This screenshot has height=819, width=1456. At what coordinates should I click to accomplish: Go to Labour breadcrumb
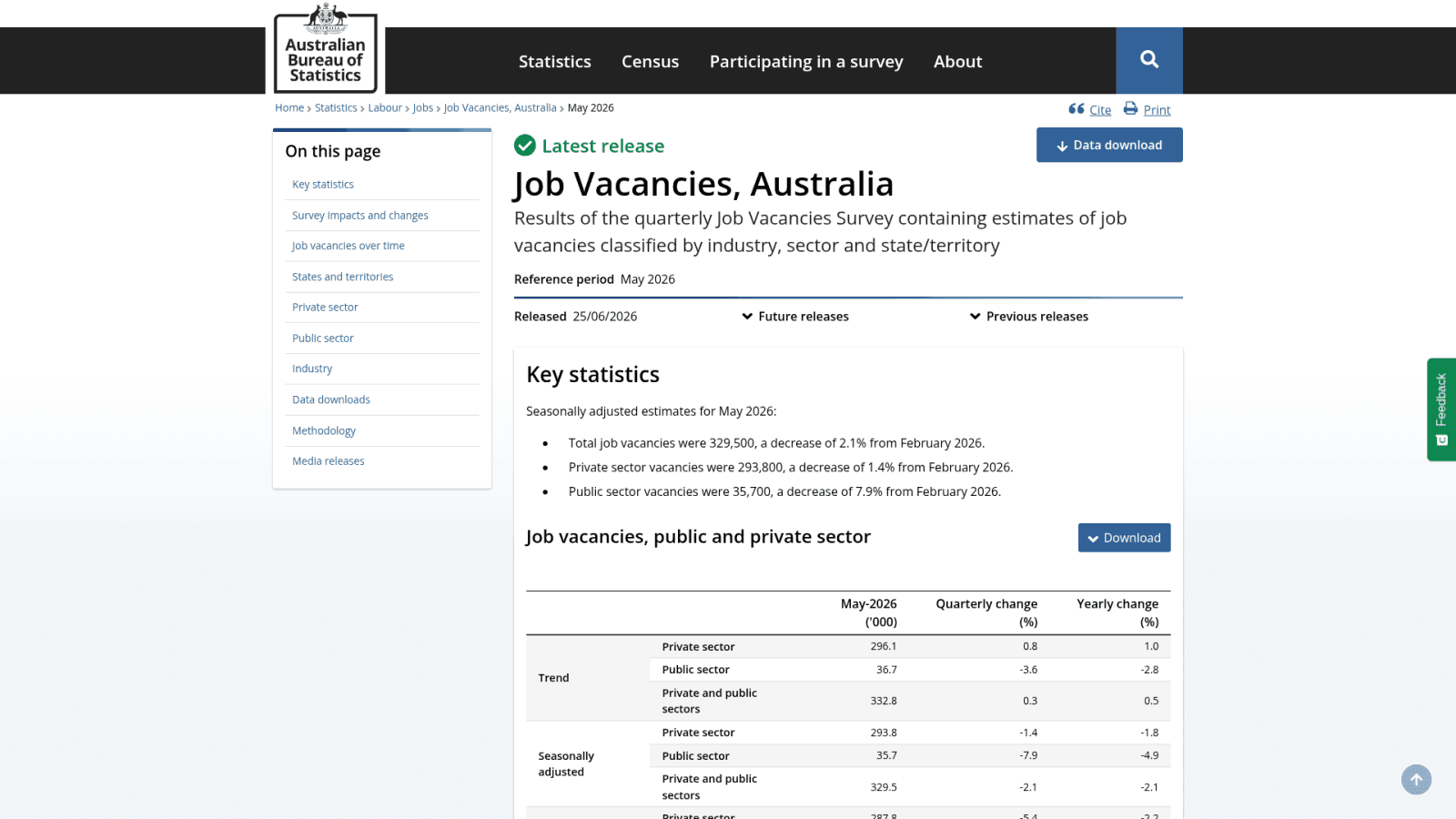[x=385, y=107]
